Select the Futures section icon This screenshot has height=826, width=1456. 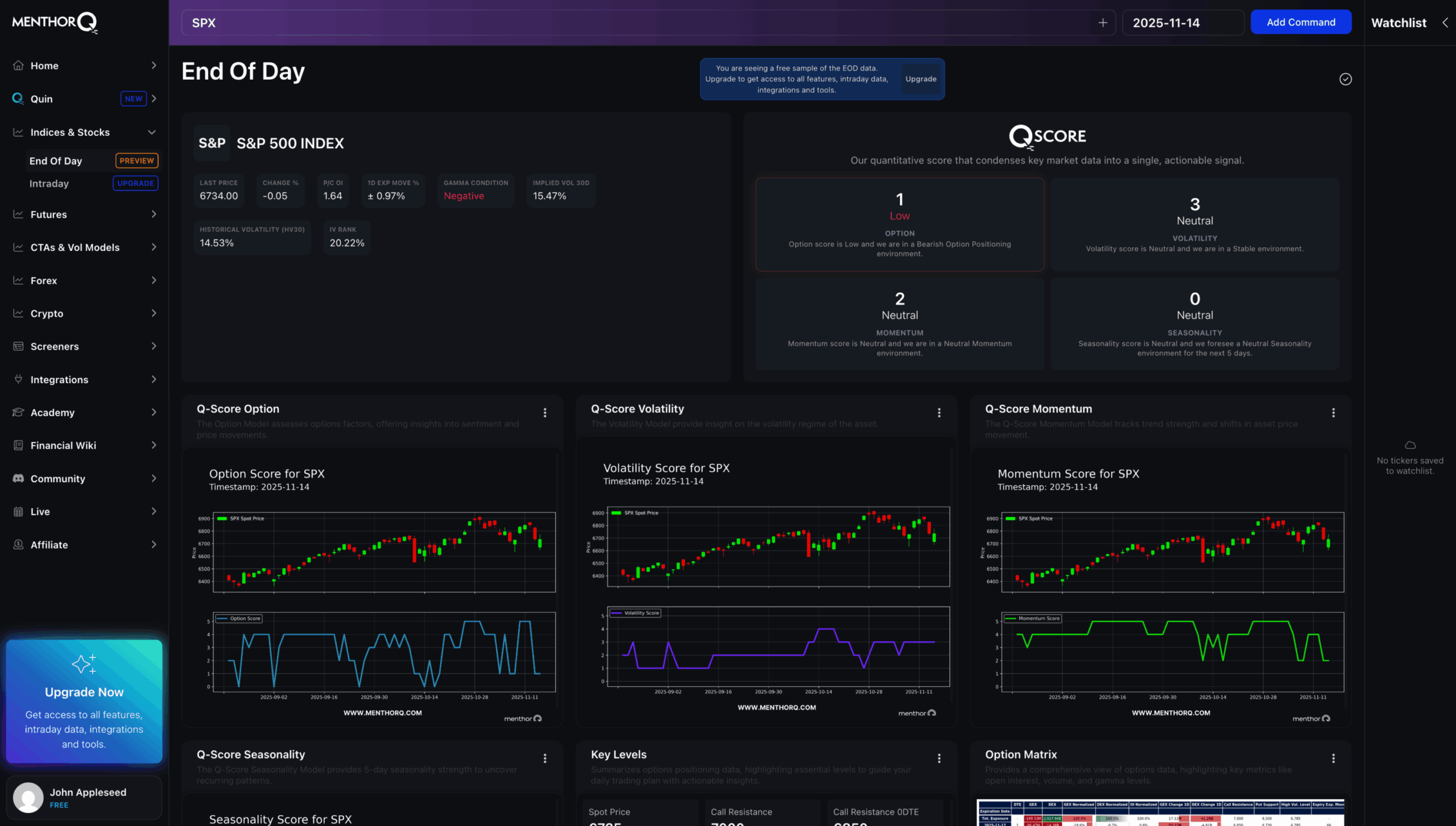(18, 214)
